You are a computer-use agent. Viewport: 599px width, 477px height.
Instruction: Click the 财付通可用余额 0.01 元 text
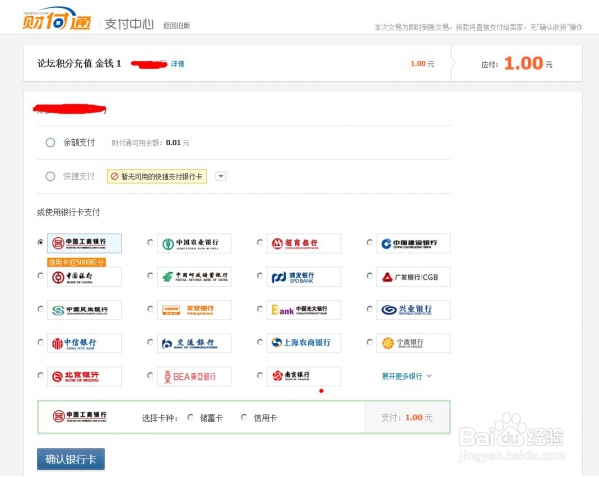pyautogui.click(x=151, y=143)
